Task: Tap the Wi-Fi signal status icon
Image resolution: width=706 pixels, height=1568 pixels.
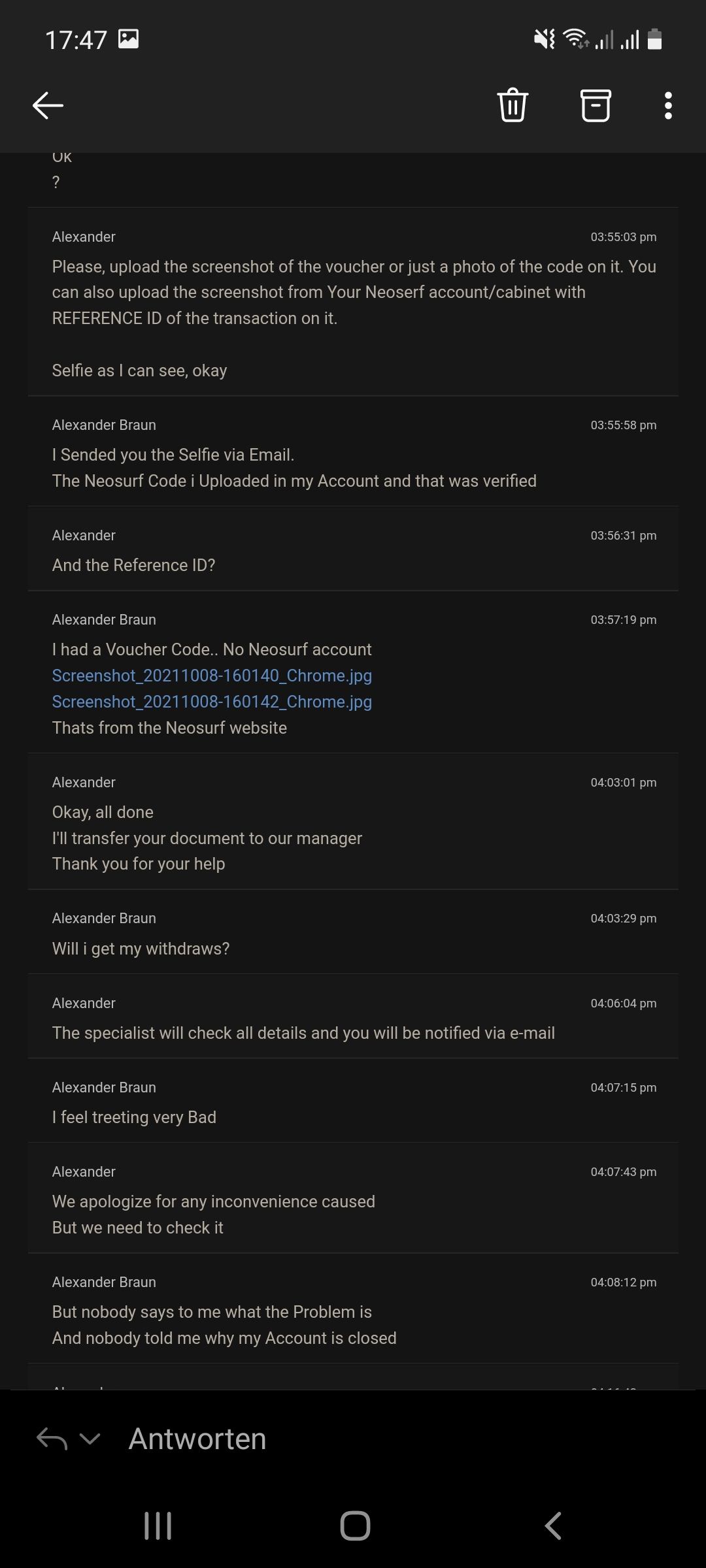Action: [x=576, y=39]
